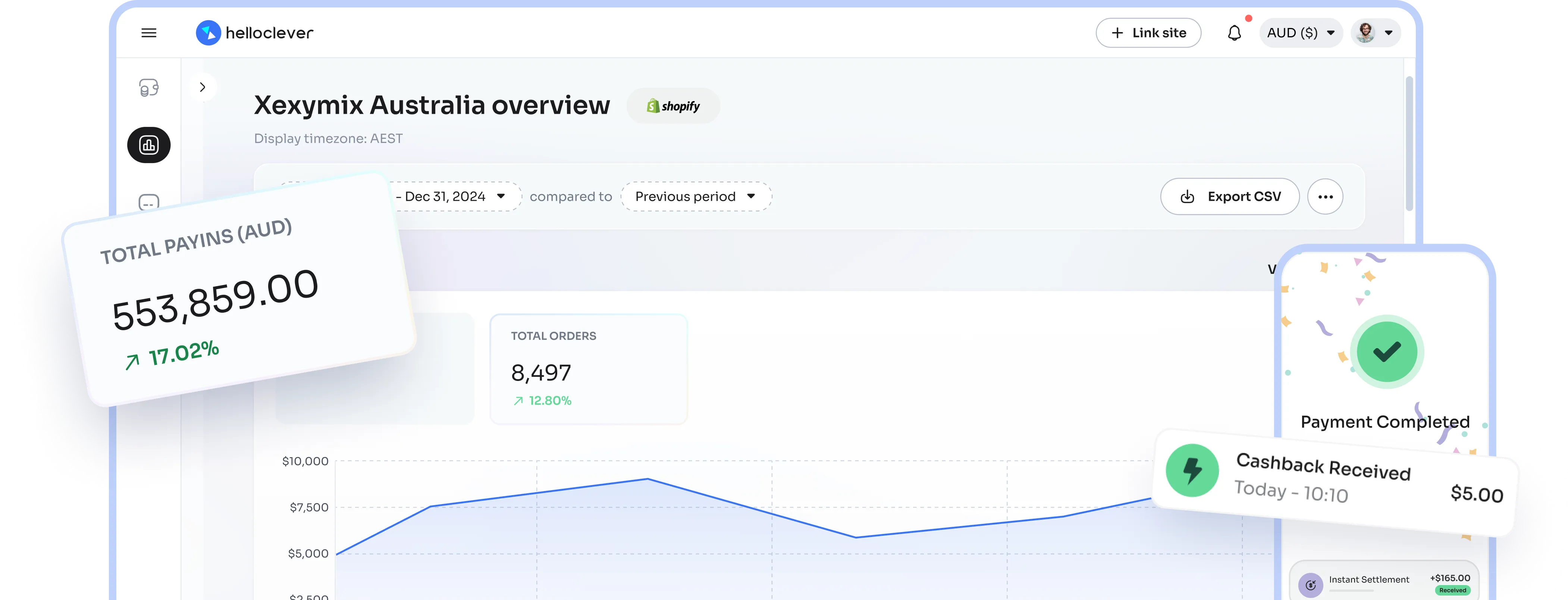
Task: Click the Instant Settlement icon
Action: [x=1311, y=585]
